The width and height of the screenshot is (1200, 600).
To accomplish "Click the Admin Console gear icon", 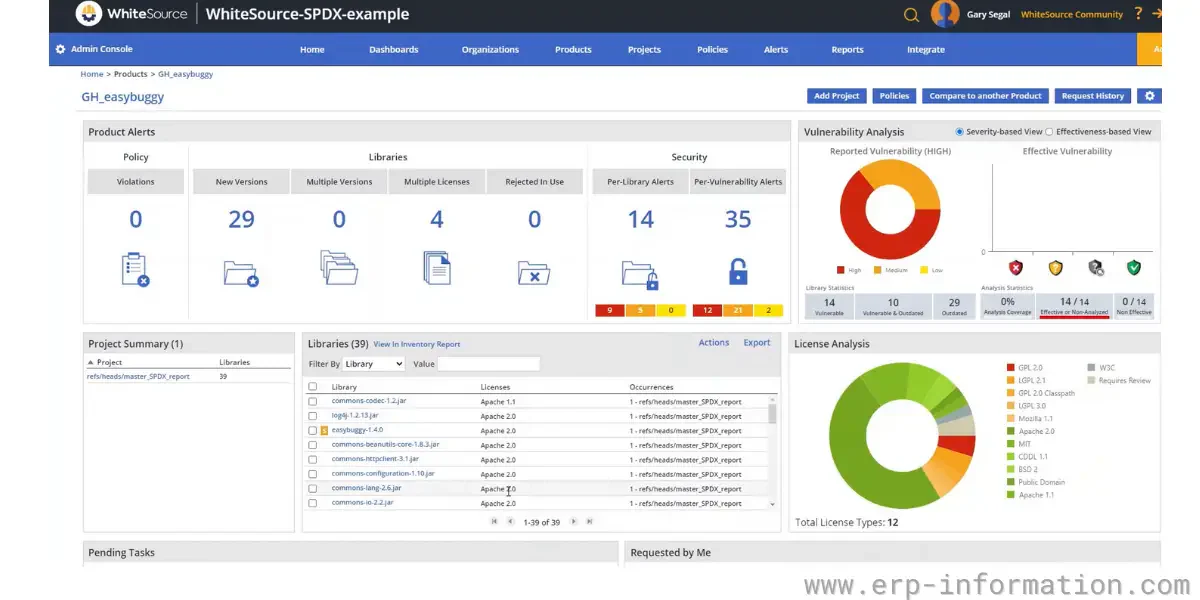I will 60,49.
